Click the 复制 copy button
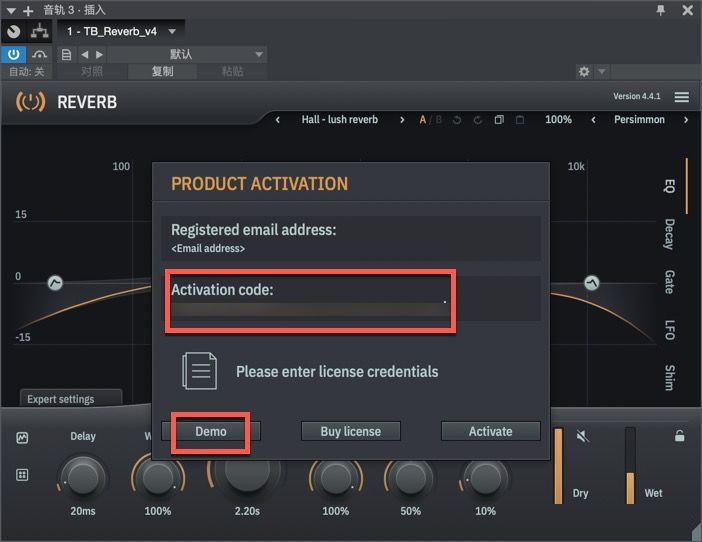The image size is (702, 542). pyautogui.click(x=162, y=72)
